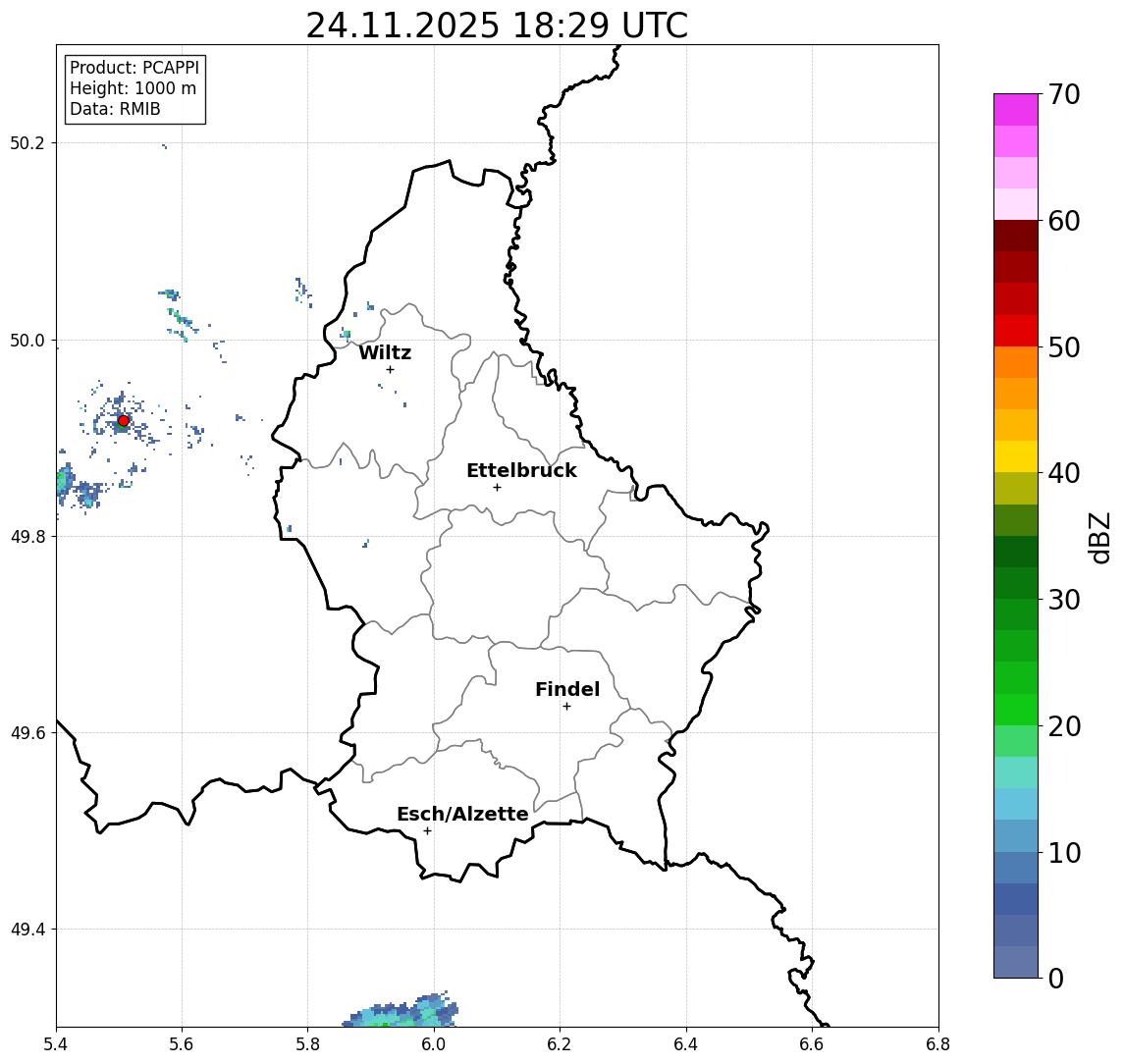The height and width of the screenshot is (1064, 1124).
Task: Click the 60 tick on the colorbar
Action: 1064,221
